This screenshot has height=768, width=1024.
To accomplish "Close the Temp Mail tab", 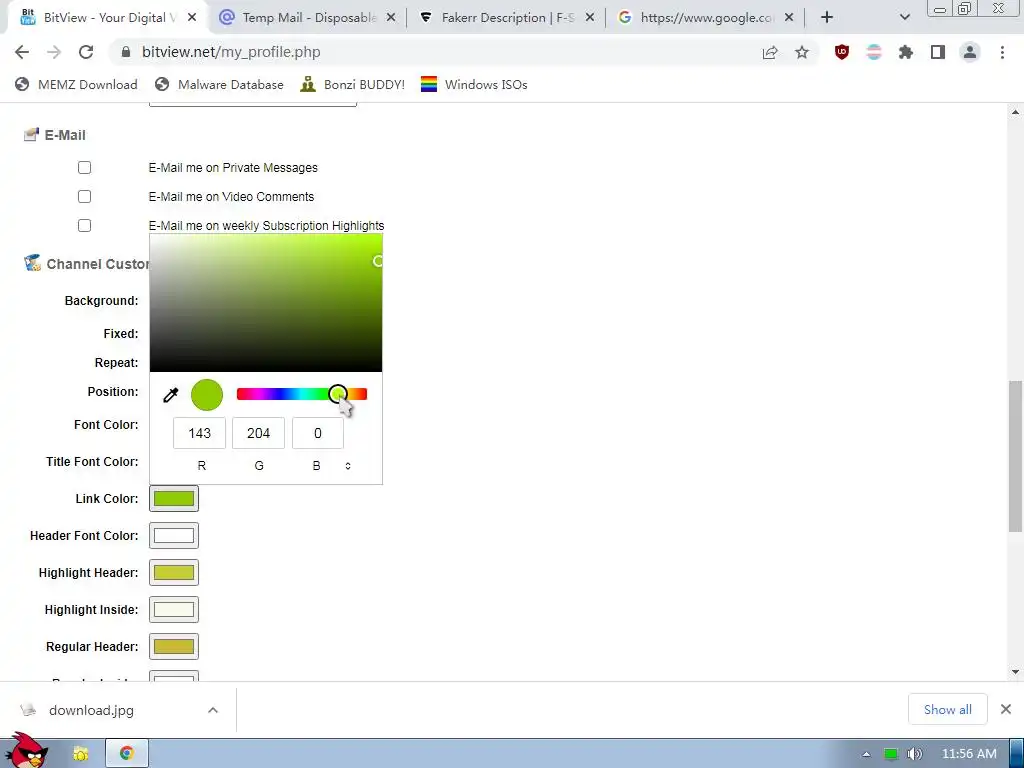I will [391, 18].
